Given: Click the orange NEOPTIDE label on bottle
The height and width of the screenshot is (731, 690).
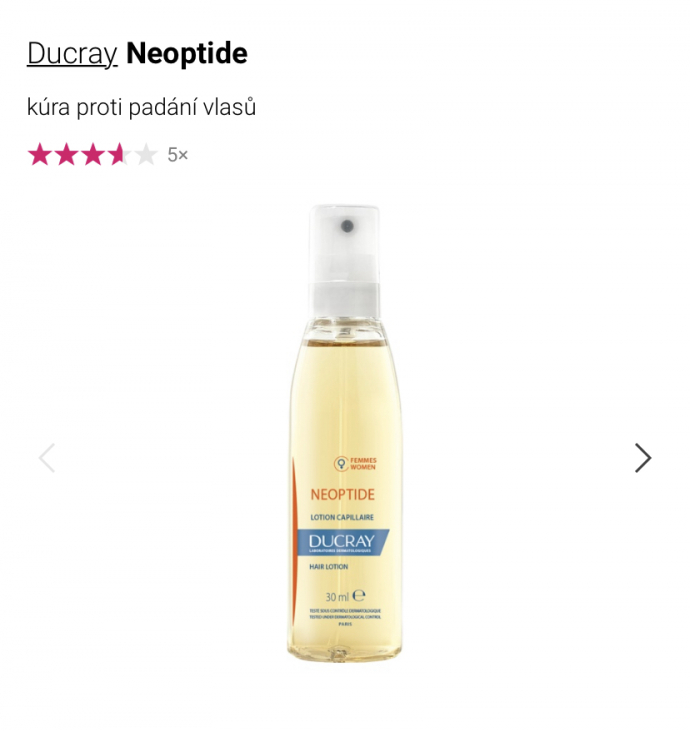Looking at the screenshot, I should click(x=343, y=495).
